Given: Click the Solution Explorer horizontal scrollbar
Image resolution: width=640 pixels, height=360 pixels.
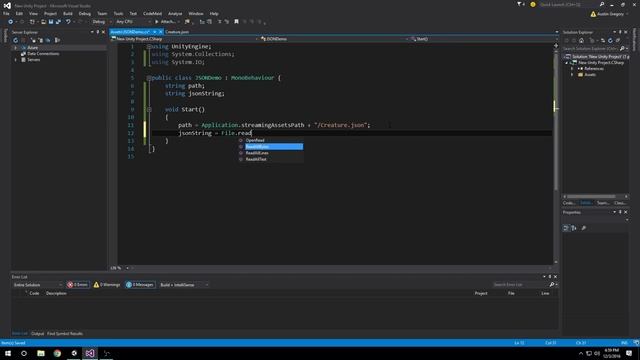Looking at the screenshot, I should click(x=591, y=197).
